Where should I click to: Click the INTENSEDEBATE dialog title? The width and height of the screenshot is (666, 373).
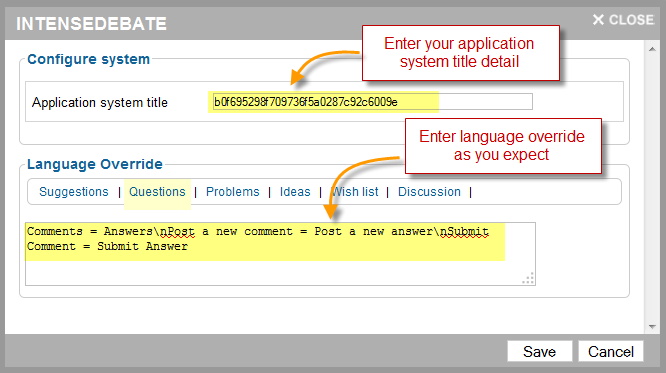coord(91,24)
